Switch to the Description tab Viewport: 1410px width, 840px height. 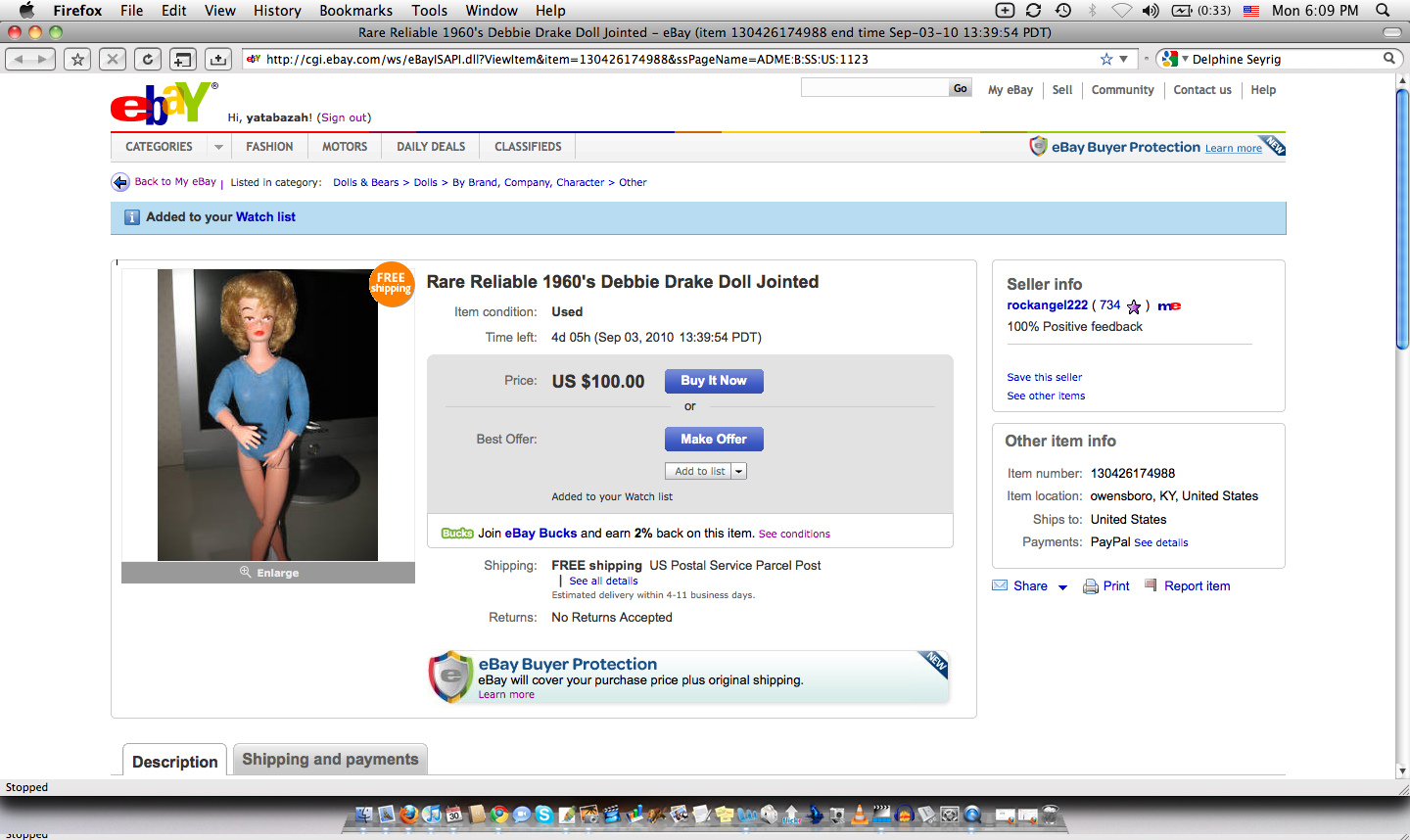pyautogui.click(x=175, y=761)
